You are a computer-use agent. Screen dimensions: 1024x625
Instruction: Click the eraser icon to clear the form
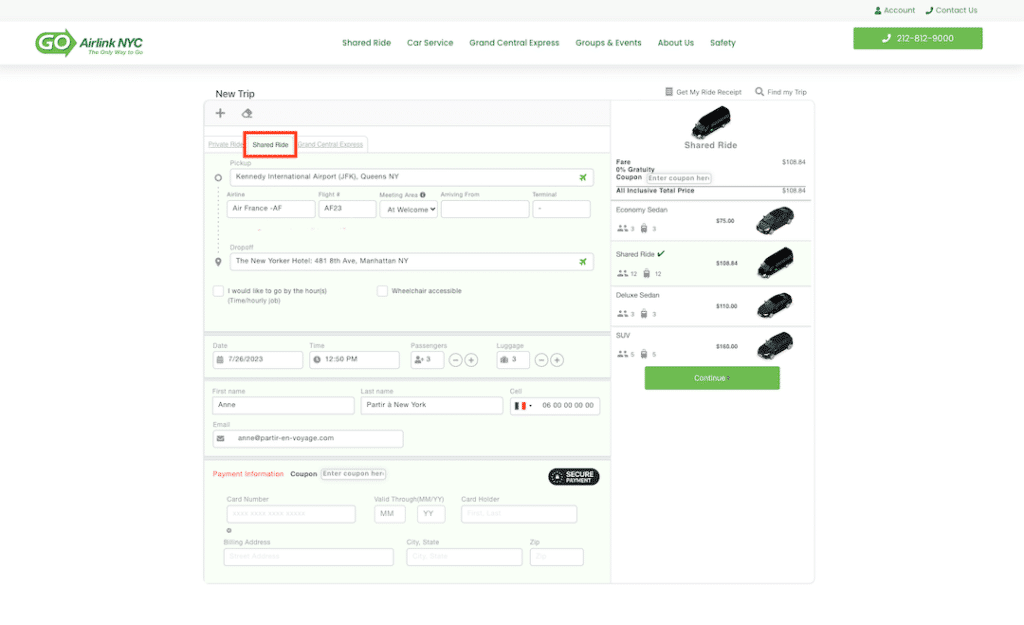(247, 113)
